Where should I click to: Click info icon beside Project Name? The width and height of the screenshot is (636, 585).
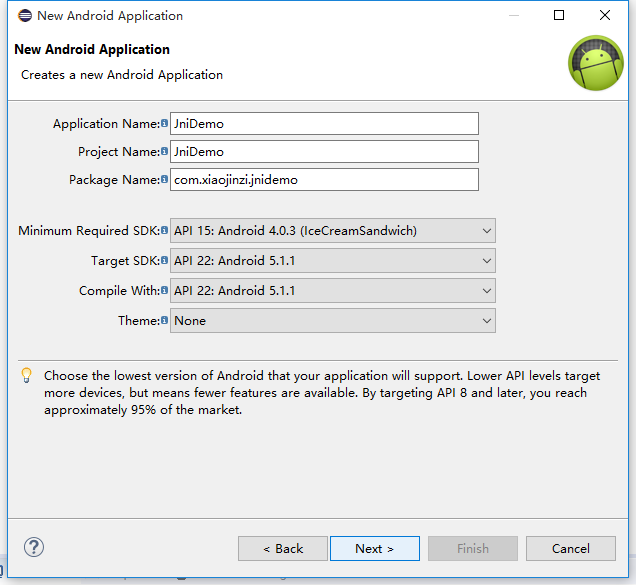(x=164, y=151)
